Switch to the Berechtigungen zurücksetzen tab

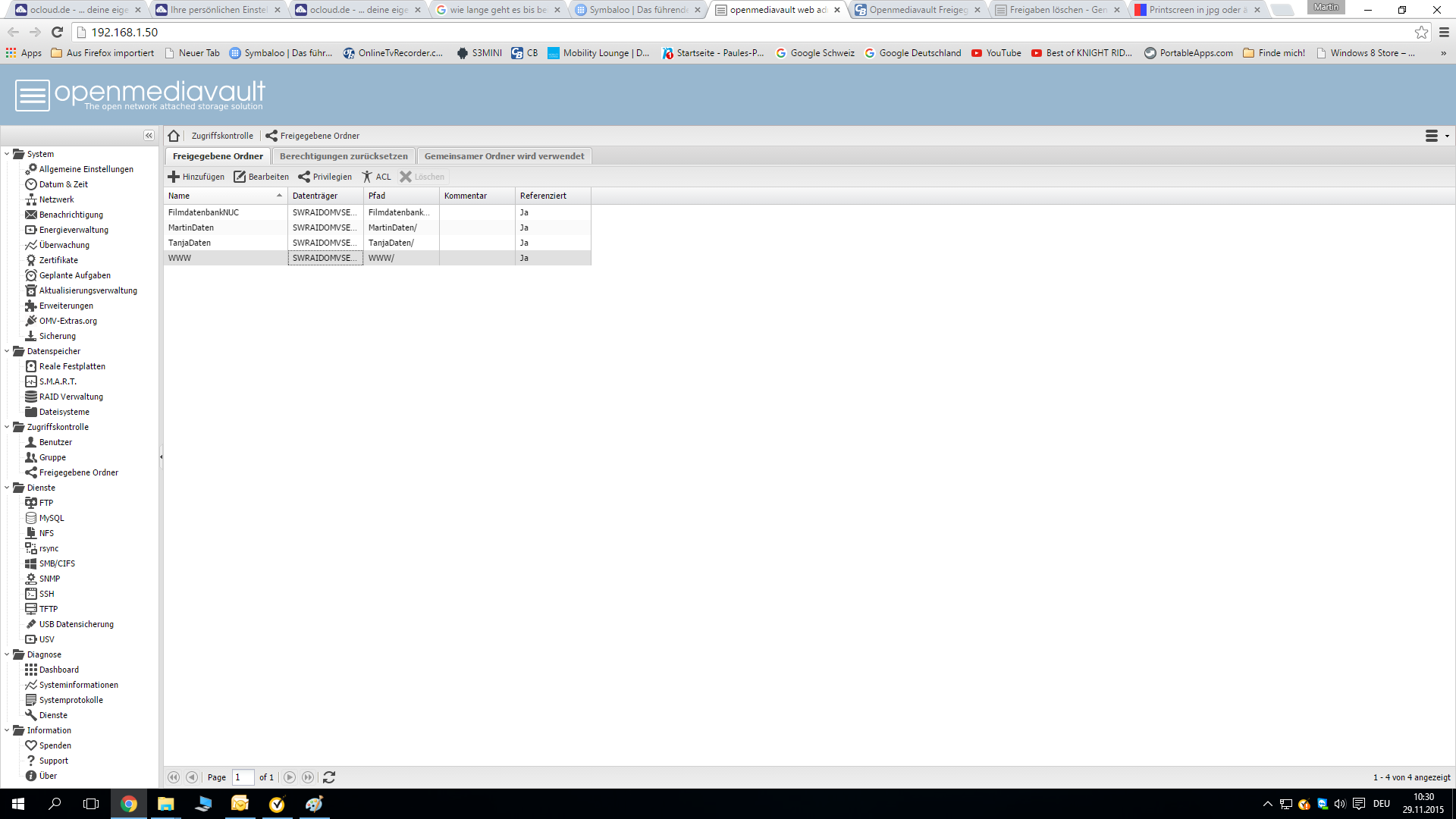pos(344,156)
